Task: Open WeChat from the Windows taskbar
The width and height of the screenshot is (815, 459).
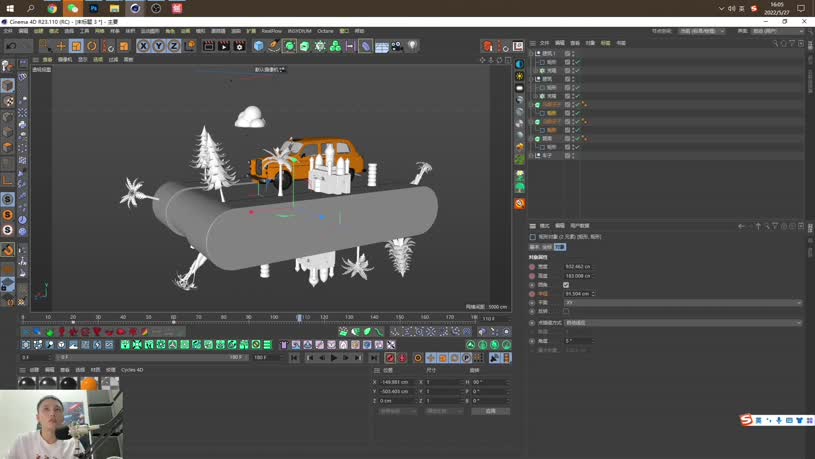Action: click(x=73, y=8)
